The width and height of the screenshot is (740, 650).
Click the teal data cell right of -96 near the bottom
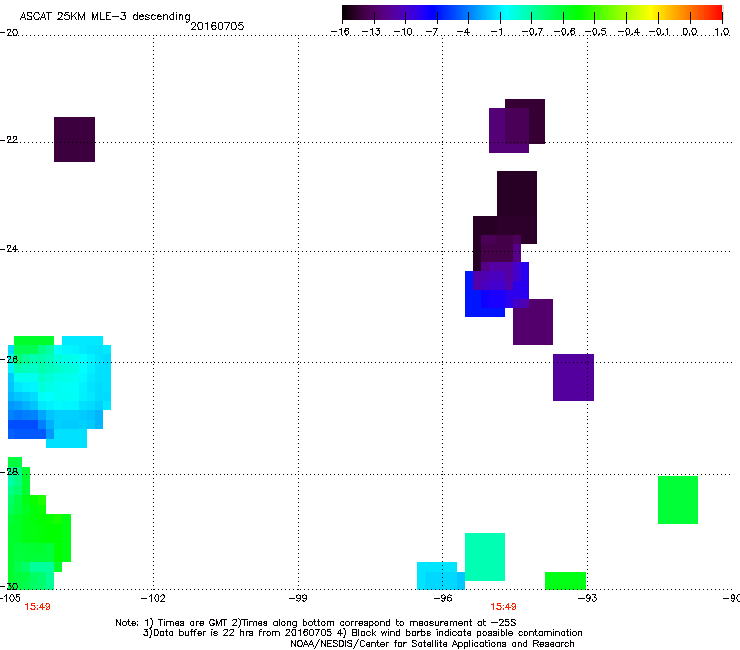(485, 557)
